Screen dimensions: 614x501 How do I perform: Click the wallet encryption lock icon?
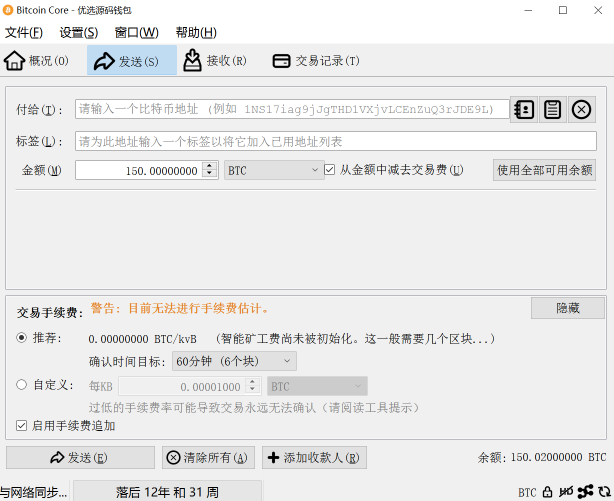[x=547, y=492]
